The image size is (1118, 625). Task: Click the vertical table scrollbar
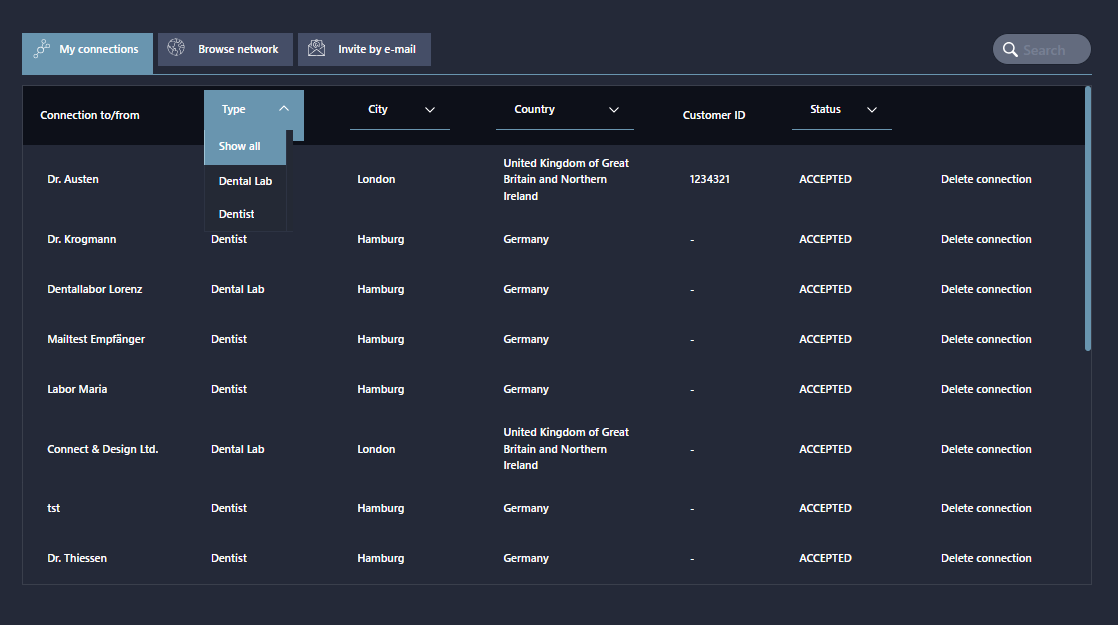(x=1088, y=218)
